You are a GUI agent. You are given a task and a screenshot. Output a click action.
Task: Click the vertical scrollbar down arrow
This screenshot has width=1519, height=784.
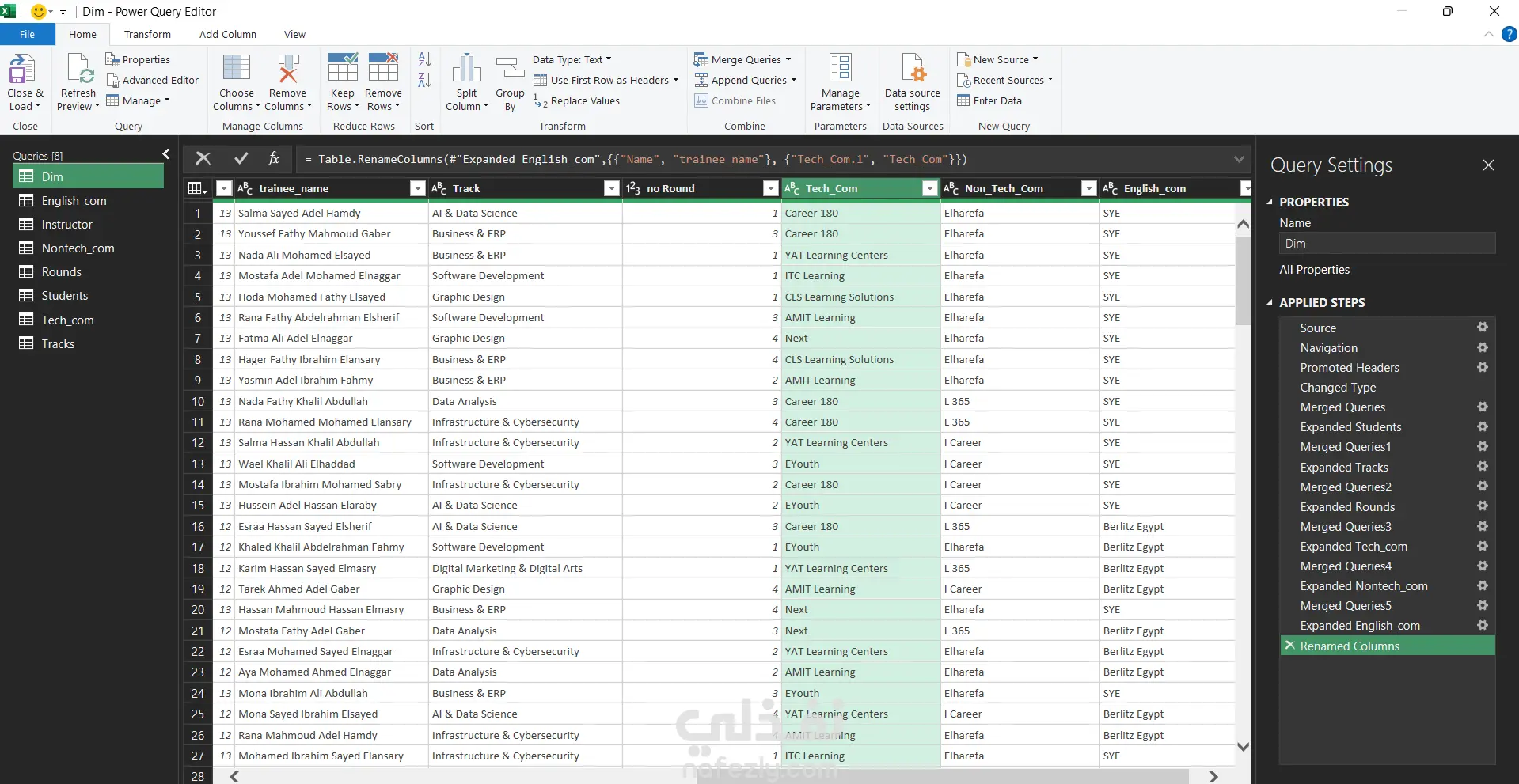coord(1243,747)
